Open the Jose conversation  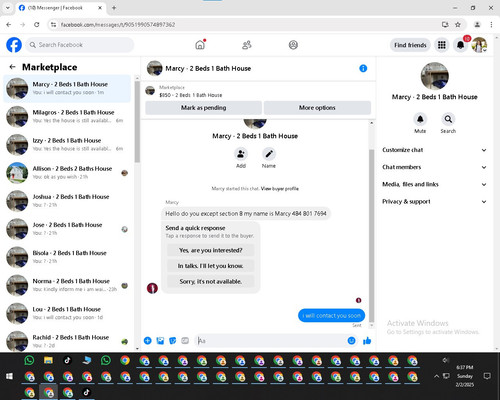coord(67,229)
